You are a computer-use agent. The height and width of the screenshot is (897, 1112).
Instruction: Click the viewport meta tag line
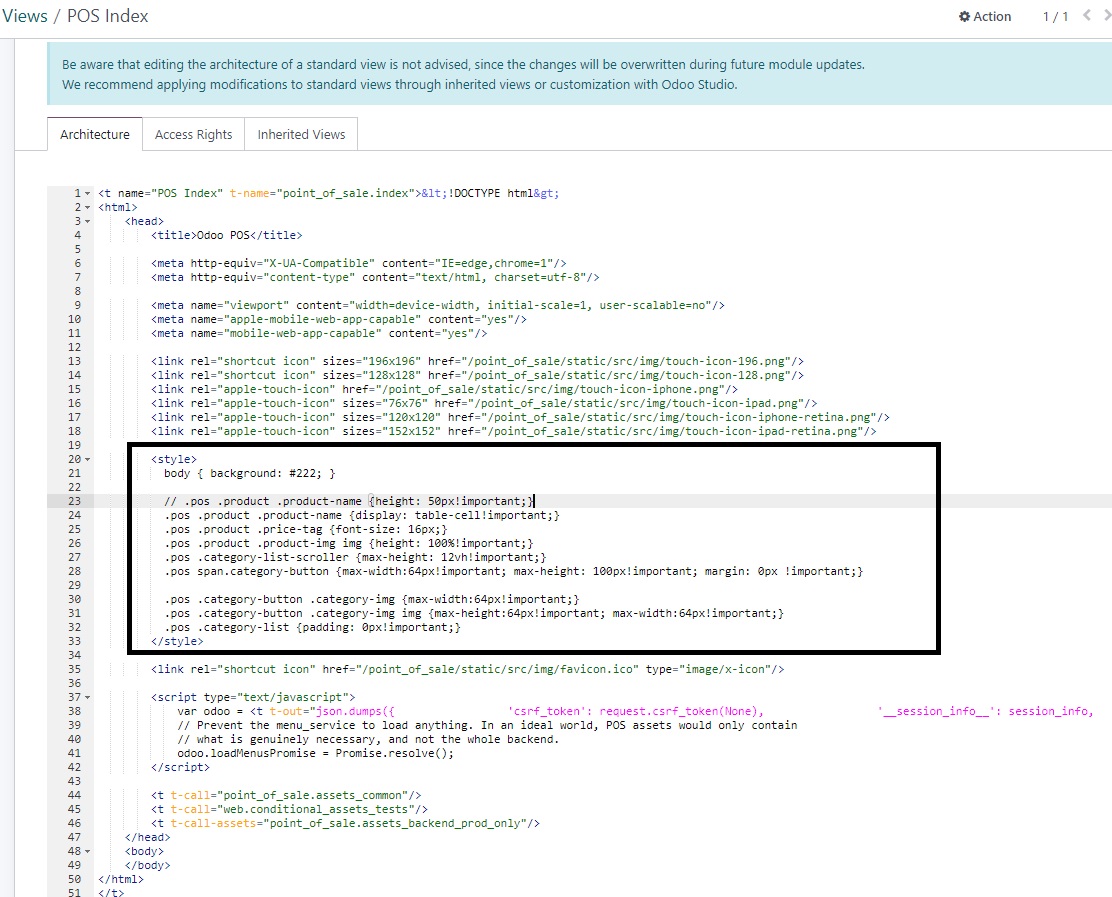(x=438, y=305)
